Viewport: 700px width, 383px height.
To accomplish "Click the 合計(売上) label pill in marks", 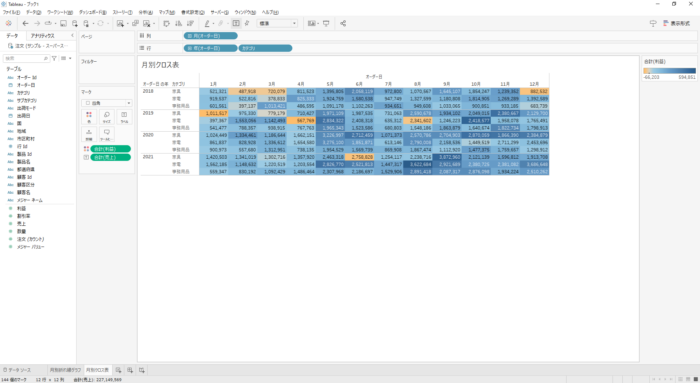I will click(110, 158).
